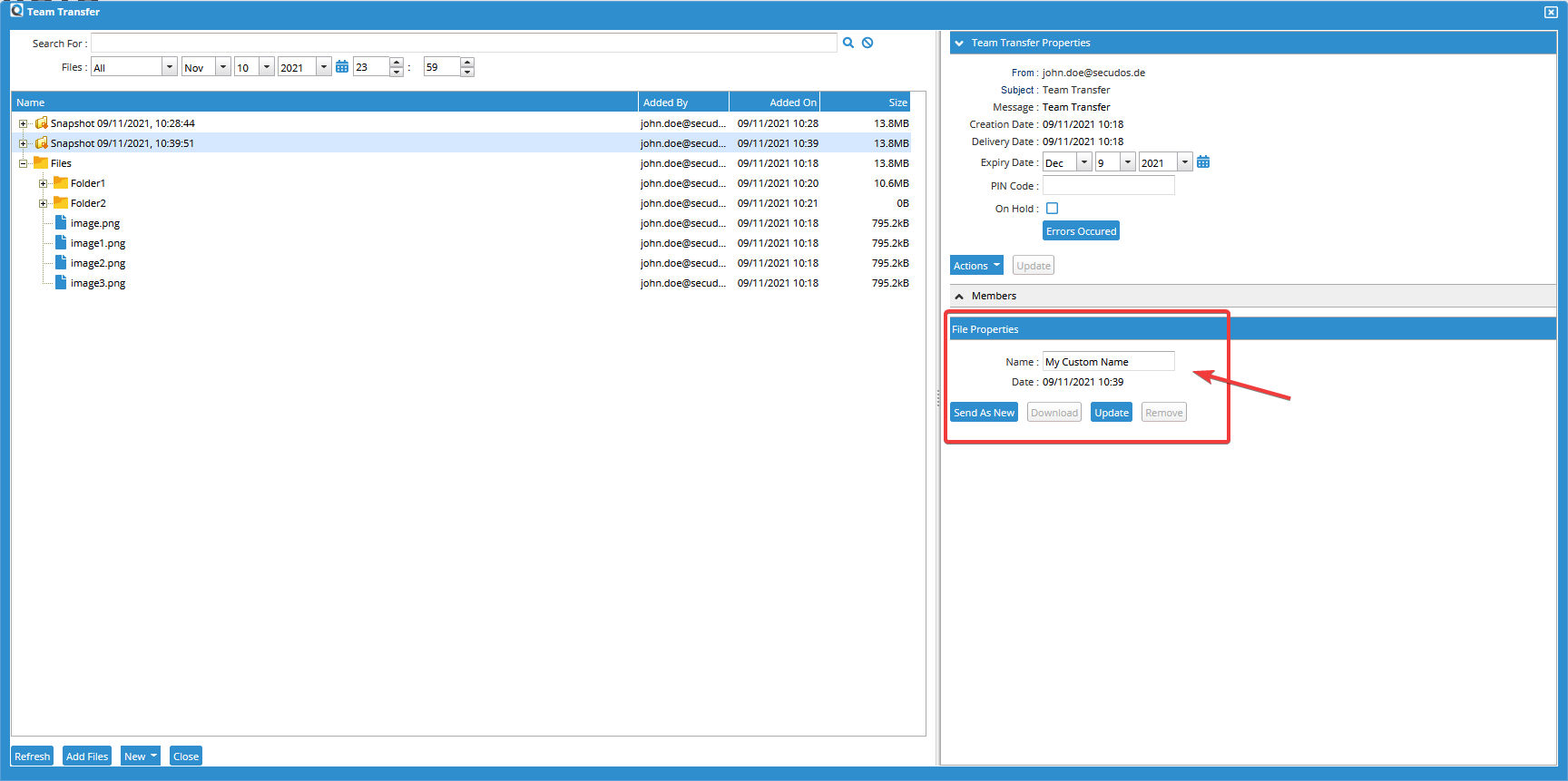Select the image2.png row

coord(462,263)
